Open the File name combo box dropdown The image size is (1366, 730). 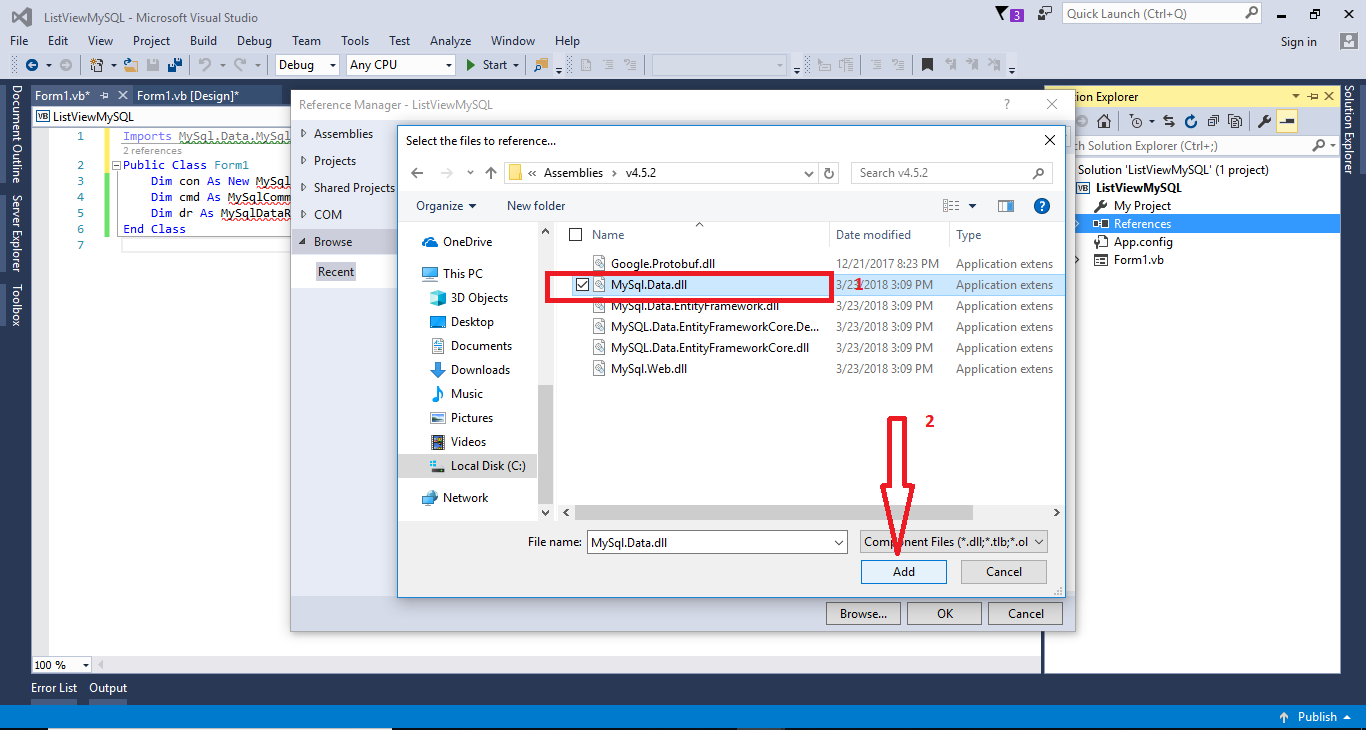pyautogui.click(x=838, y=542)
